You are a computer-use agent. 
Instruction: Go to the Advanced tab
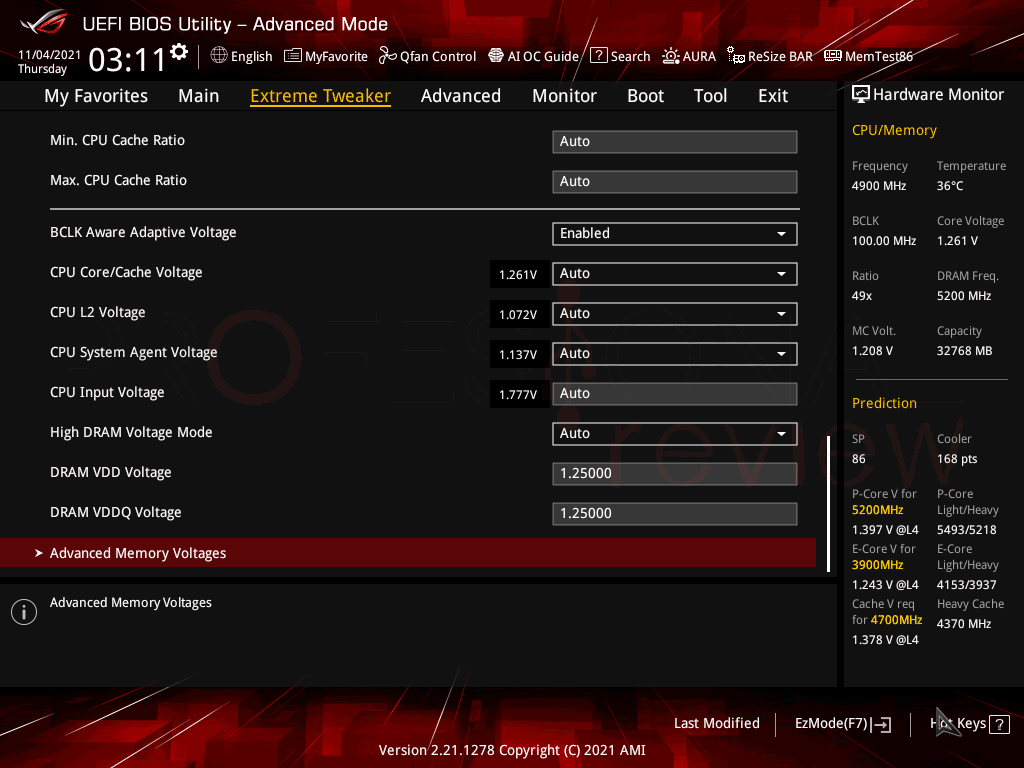point(460,96)
